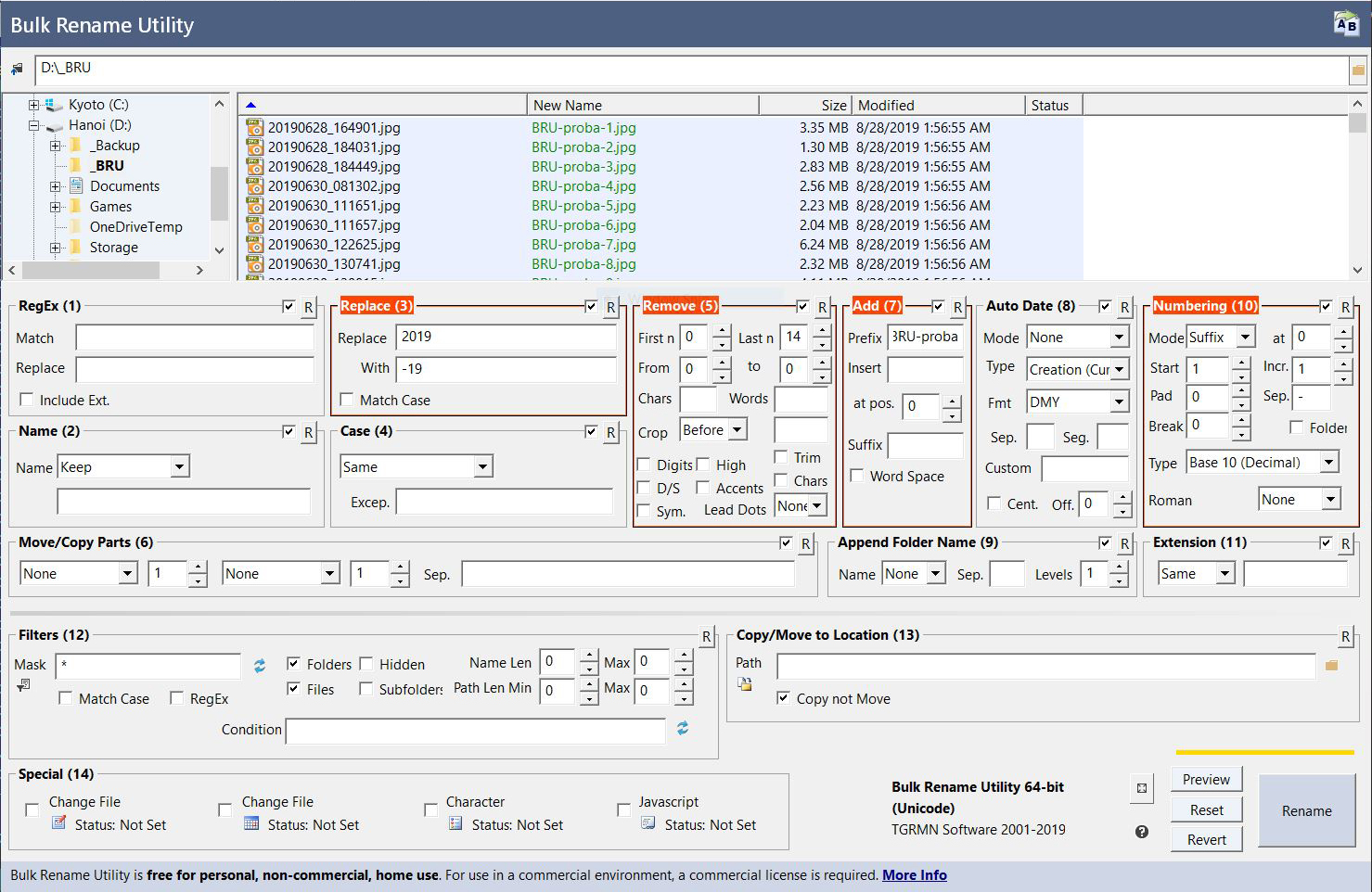Image resolution: width=1372 pixels, height=892 pixels.
Task: Enable the Match Case checkbox in Replace
Action: (x=347, y=400)
